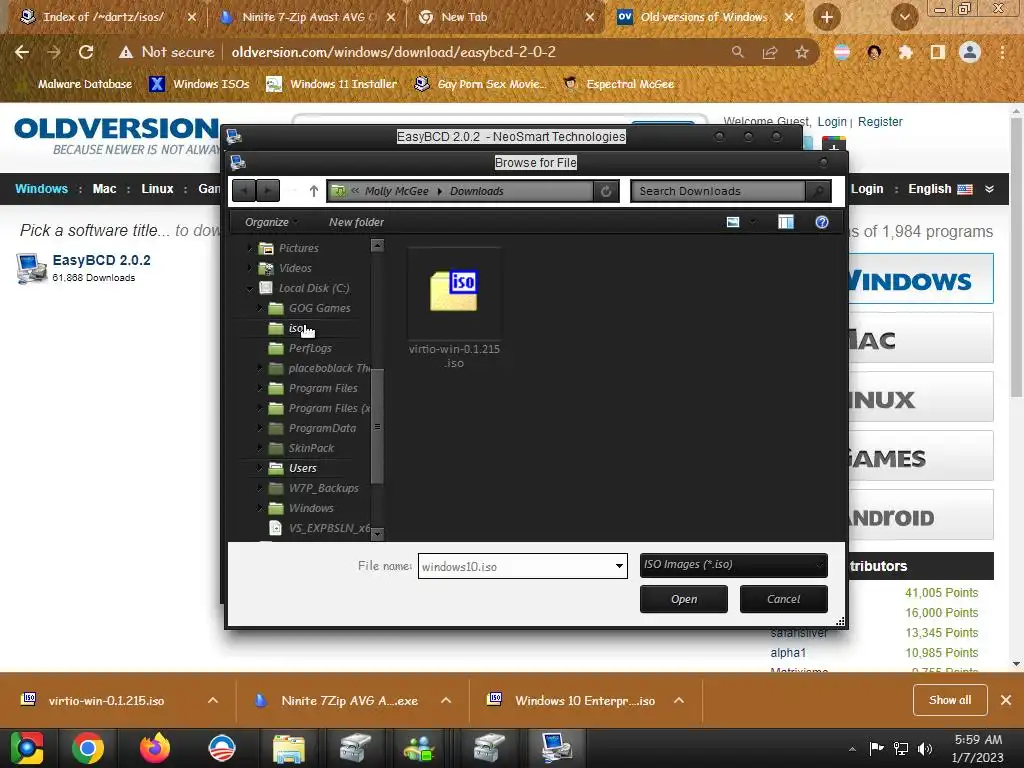Screen dimensions: 1024x768
Task: Go up one folder level in file dialog
Action: [313, 191]
